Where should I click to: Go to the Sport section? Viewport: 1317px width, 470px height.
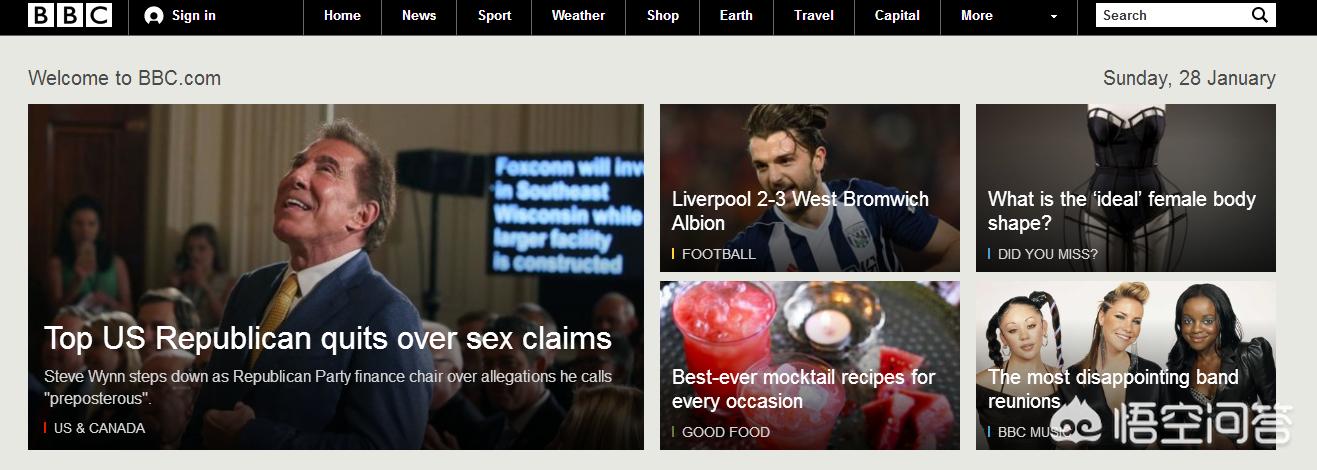[494, 16]
